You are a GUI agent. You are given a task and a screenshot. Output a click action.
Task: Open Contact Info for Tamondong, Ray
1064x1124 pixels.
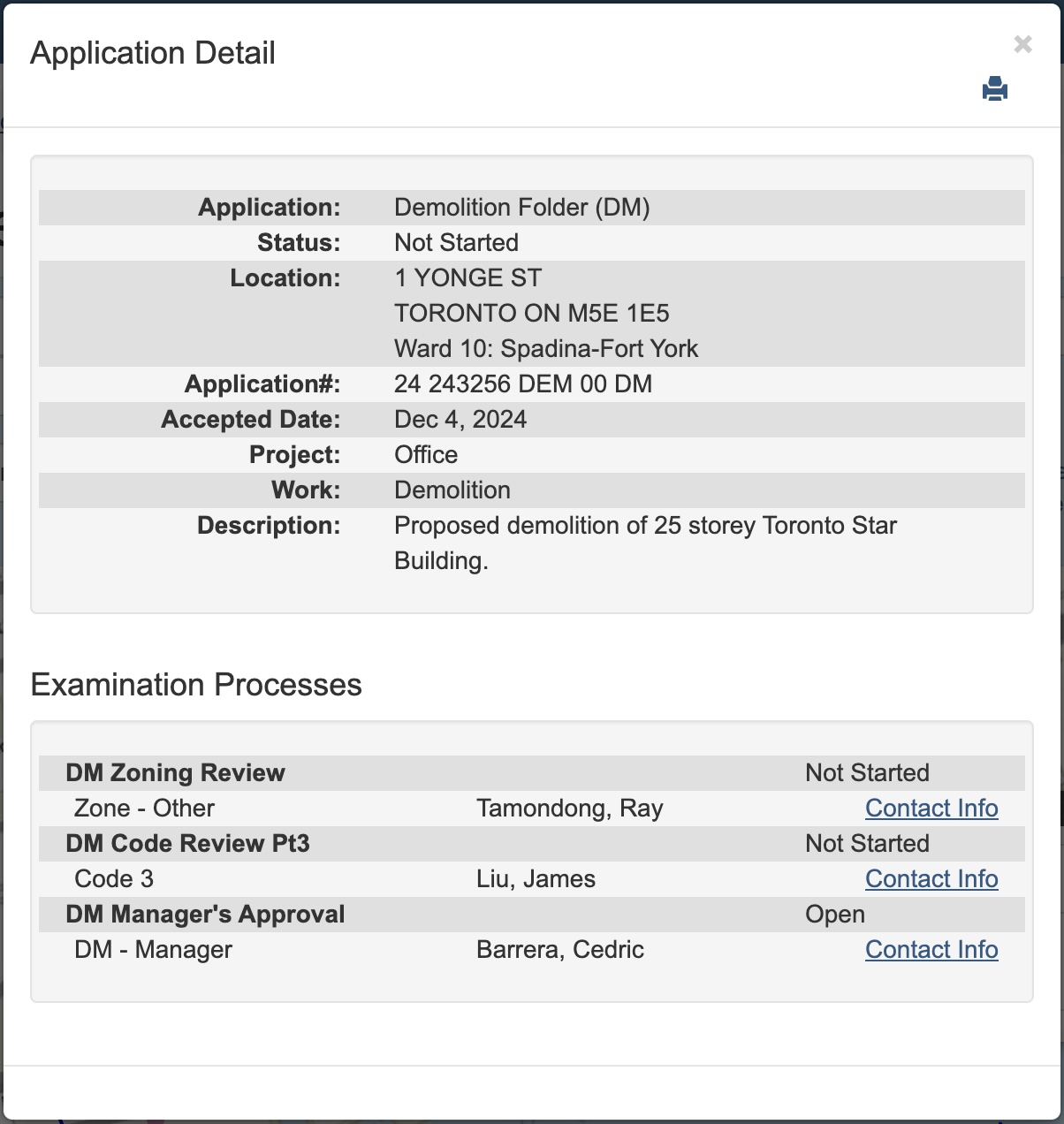(931, 809)
